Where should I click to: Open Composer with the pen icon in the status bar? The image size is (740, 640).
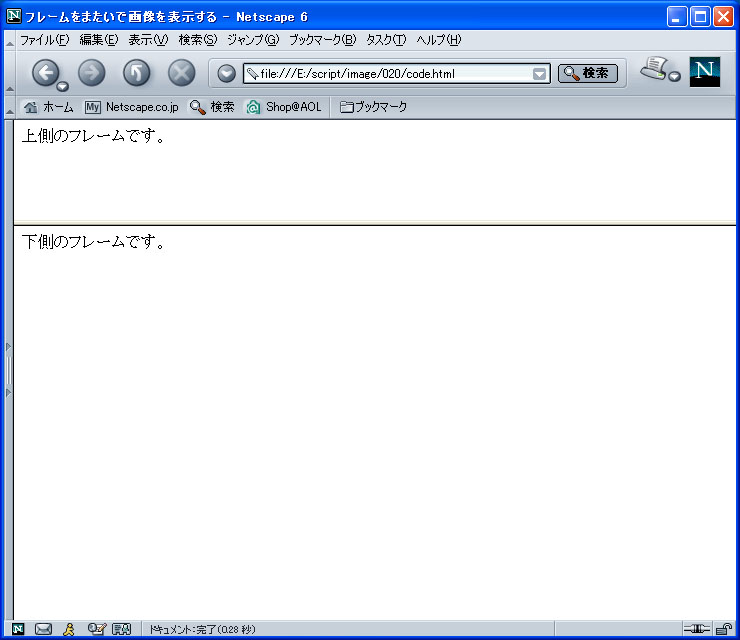[x=97, y=629]
